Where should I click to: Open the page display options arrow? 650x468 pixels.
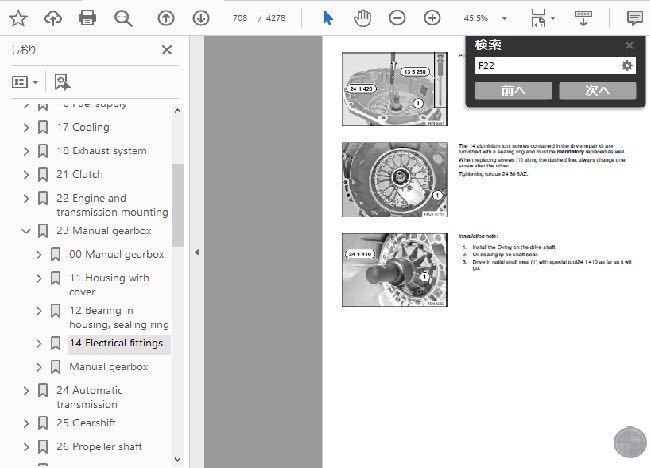(553, 18)
